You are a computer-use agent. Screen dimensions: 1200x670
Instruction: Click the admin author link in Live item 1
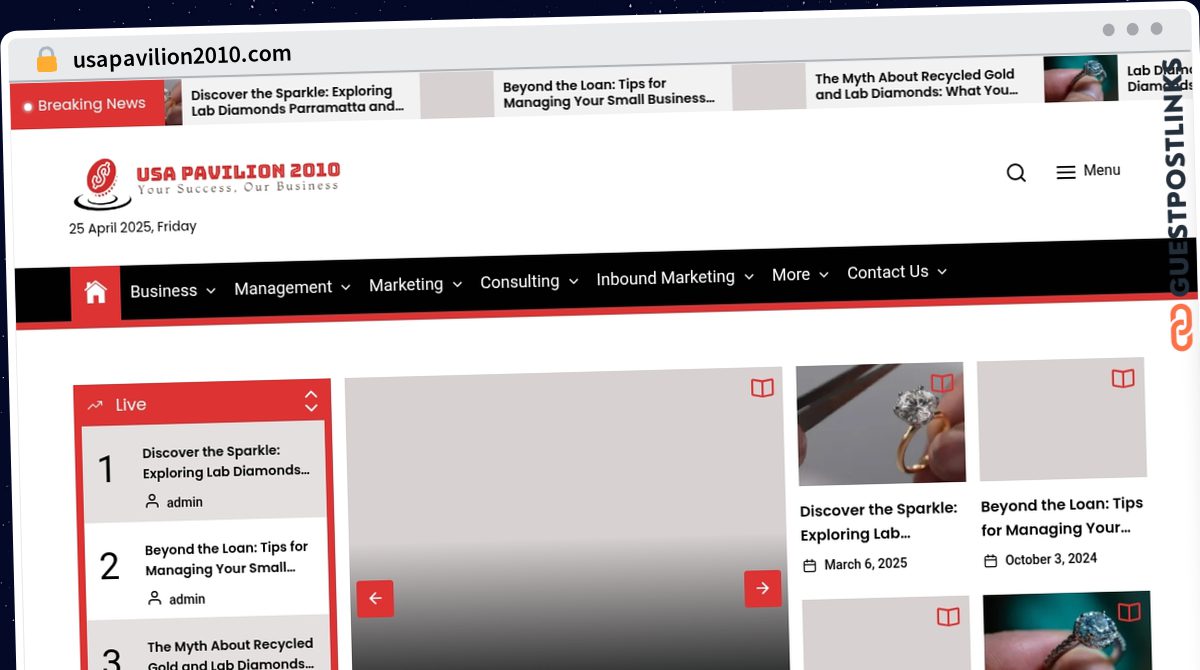point(185,502)
